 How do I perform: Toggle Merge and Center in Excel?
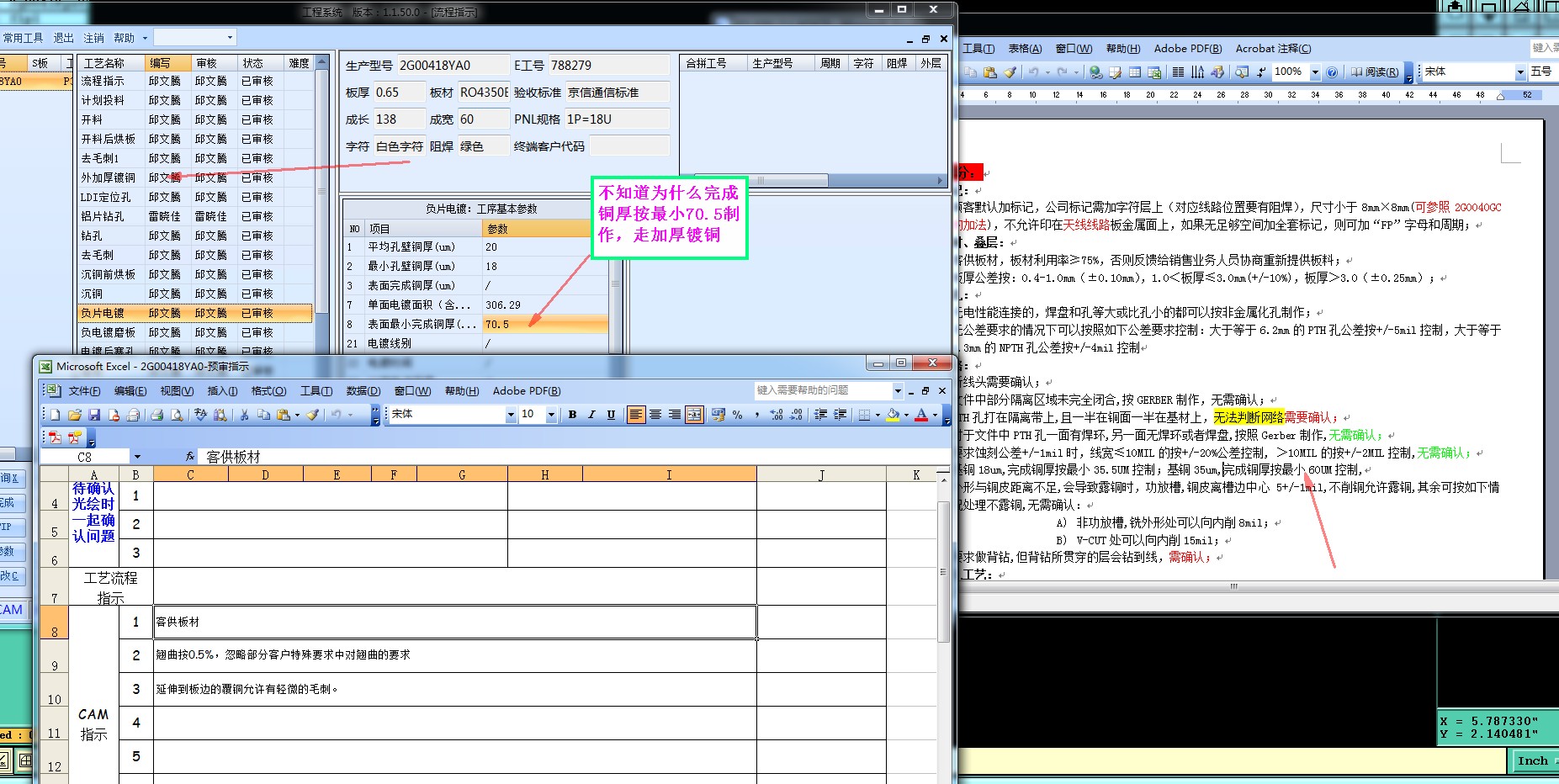[x=694, y=415]
